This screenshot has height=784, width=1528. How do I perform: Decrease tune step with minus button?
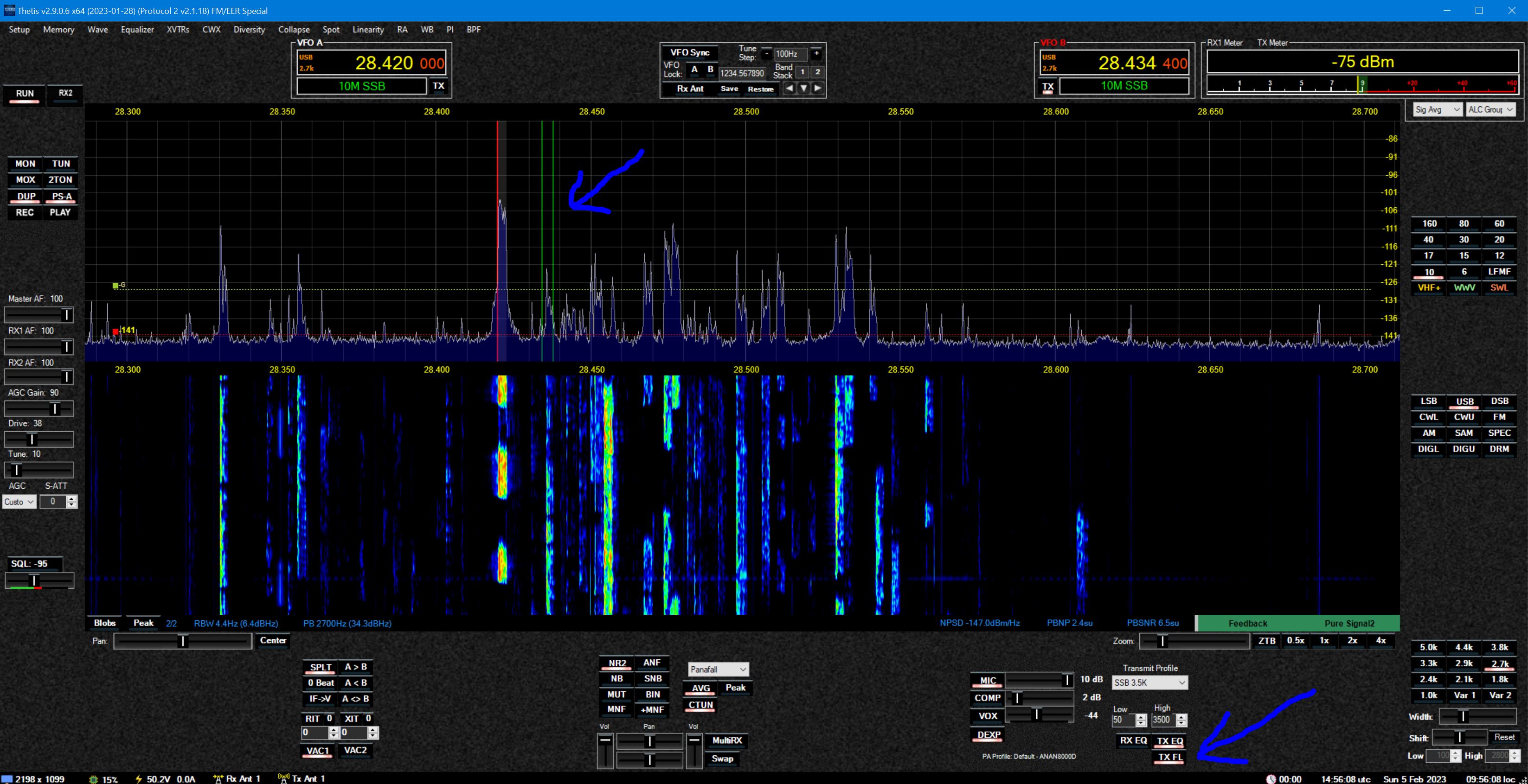766,53
